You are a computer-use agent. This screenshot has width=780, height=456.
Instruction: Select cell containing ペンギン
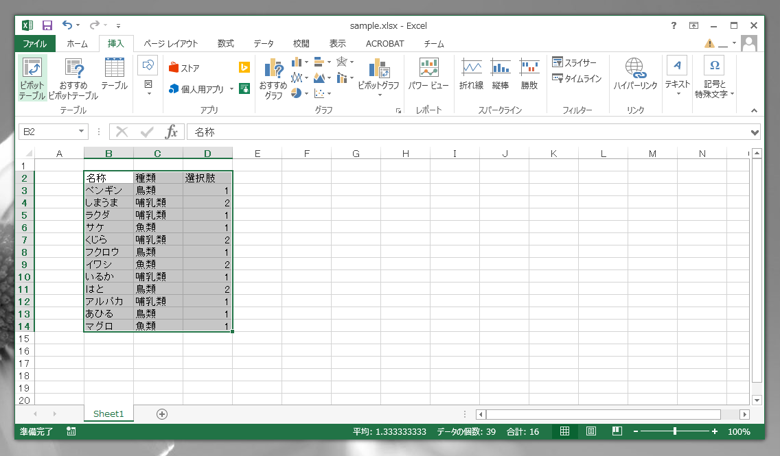coord(108,190)
